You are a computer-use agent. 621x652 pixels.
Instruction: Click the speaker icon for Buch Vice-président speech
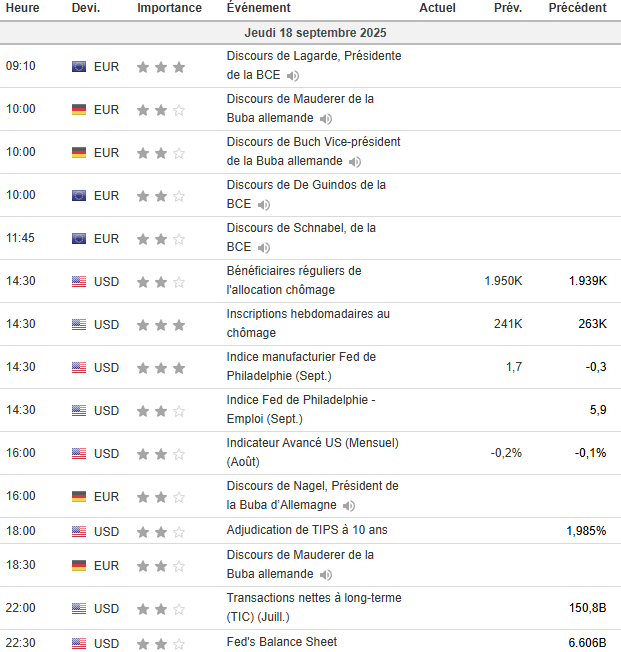click(355, 162)
